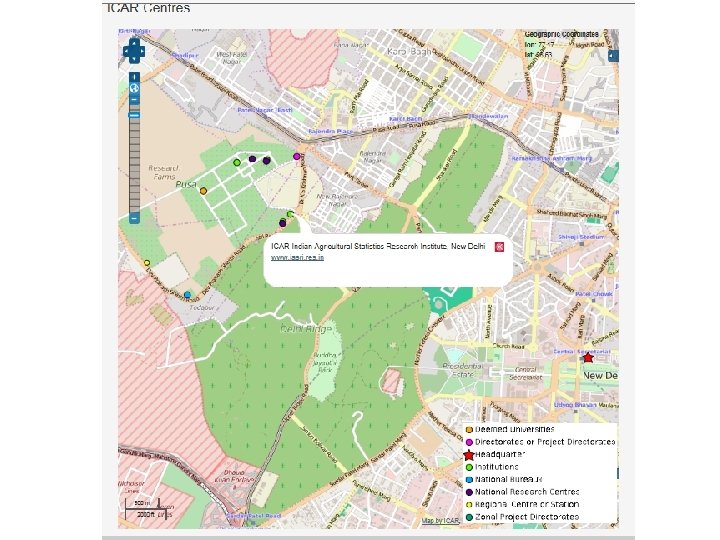Click the orange Deemed Universities legend swatch
The height and width of the screenshot is (540, 720).
point(469,430)
